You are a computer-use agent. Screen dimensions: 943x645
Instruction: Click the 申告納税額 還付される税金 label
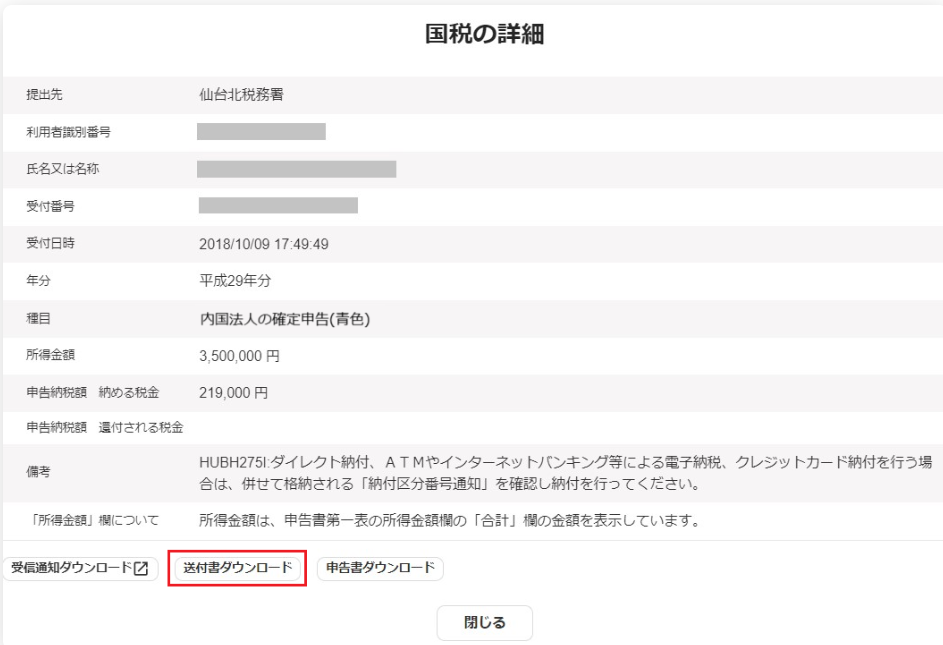point(105,428)
